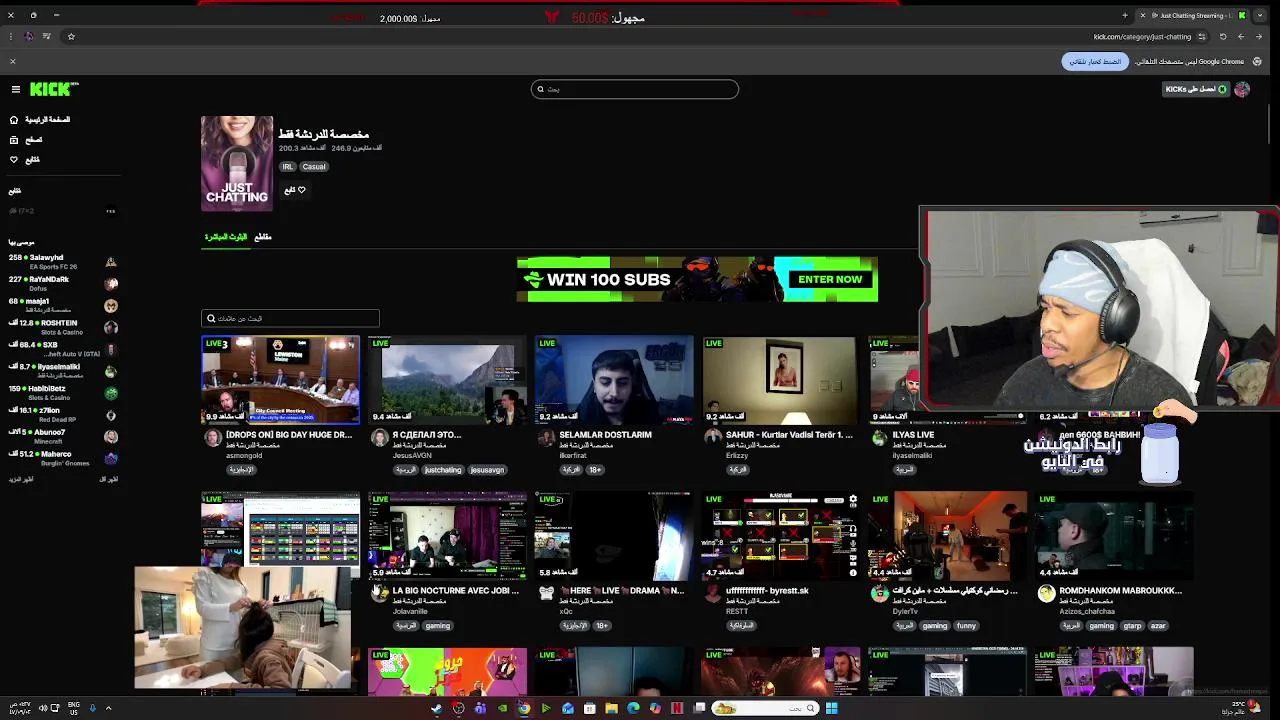Open the ILYAS LIVE stream title

(x=913, y=435)
